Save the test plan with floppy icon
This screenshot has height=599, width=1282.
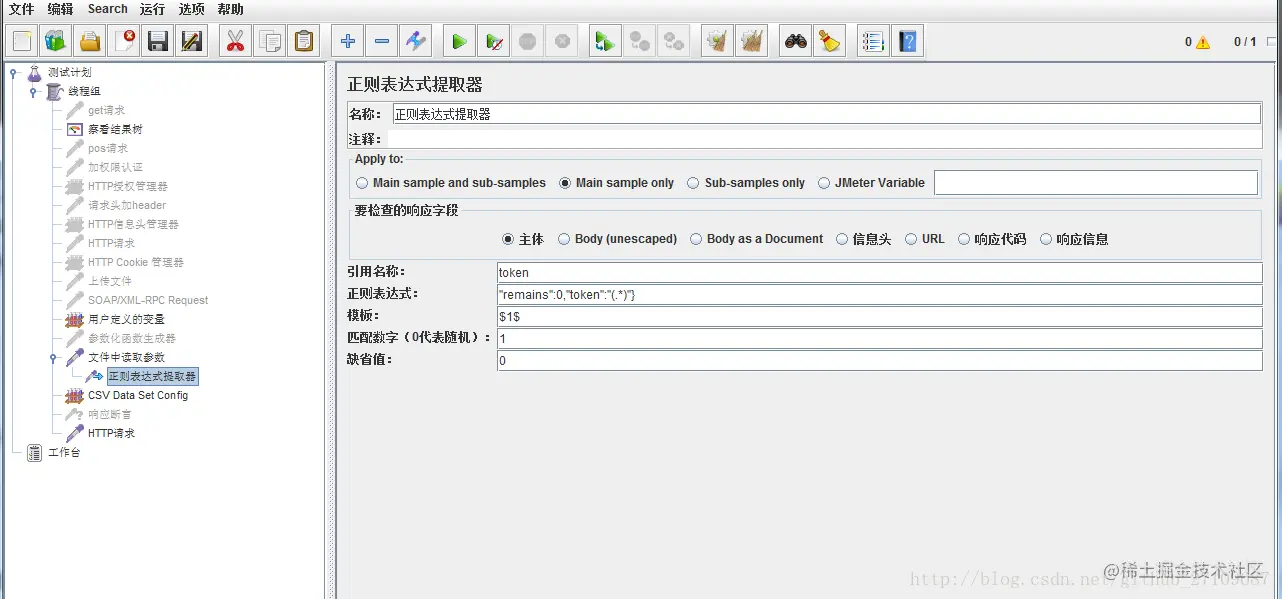pos(158,41)
